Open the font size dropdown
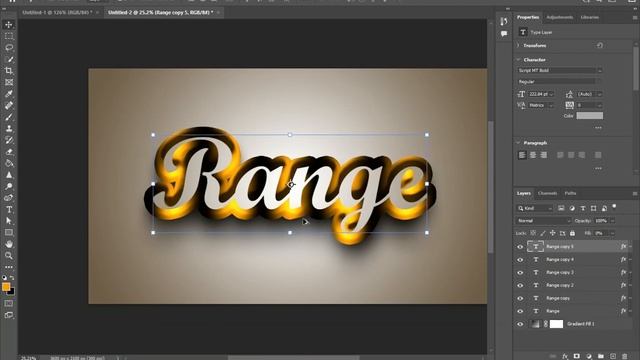The width and height of the screenshot is (640, 360). point(551,94)
